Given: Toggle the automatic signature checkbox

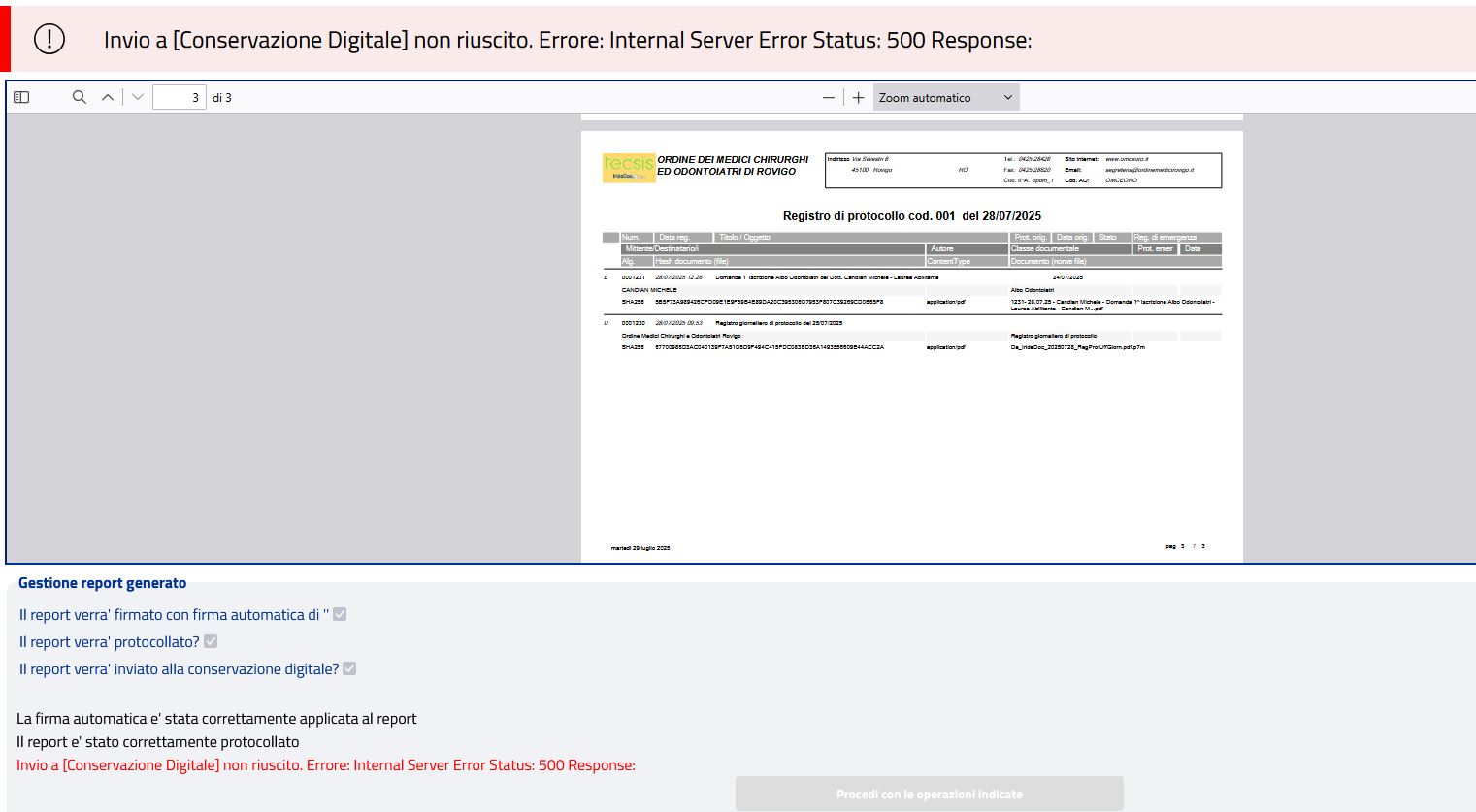Looking at the screenshot, I should [x=340, y=614].
